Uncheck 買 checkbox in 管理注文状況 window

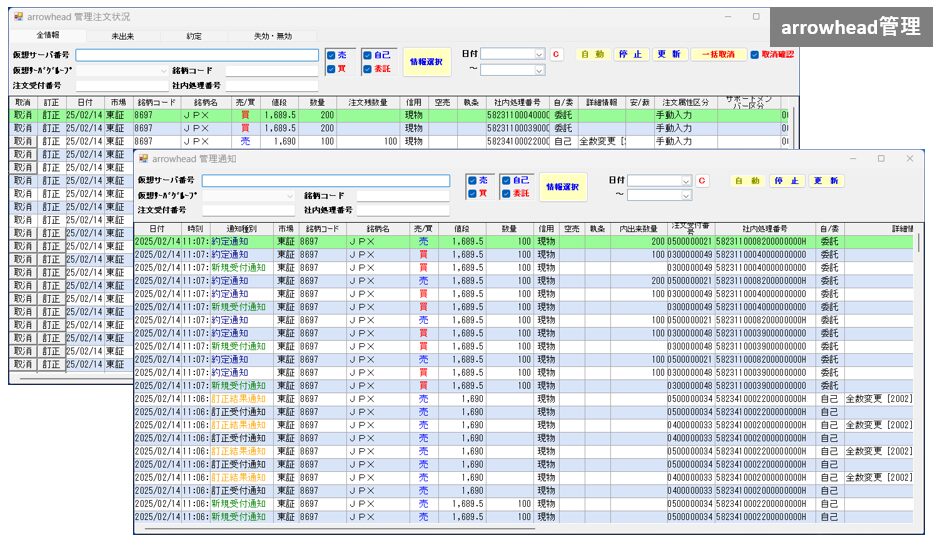click(331, 69)
